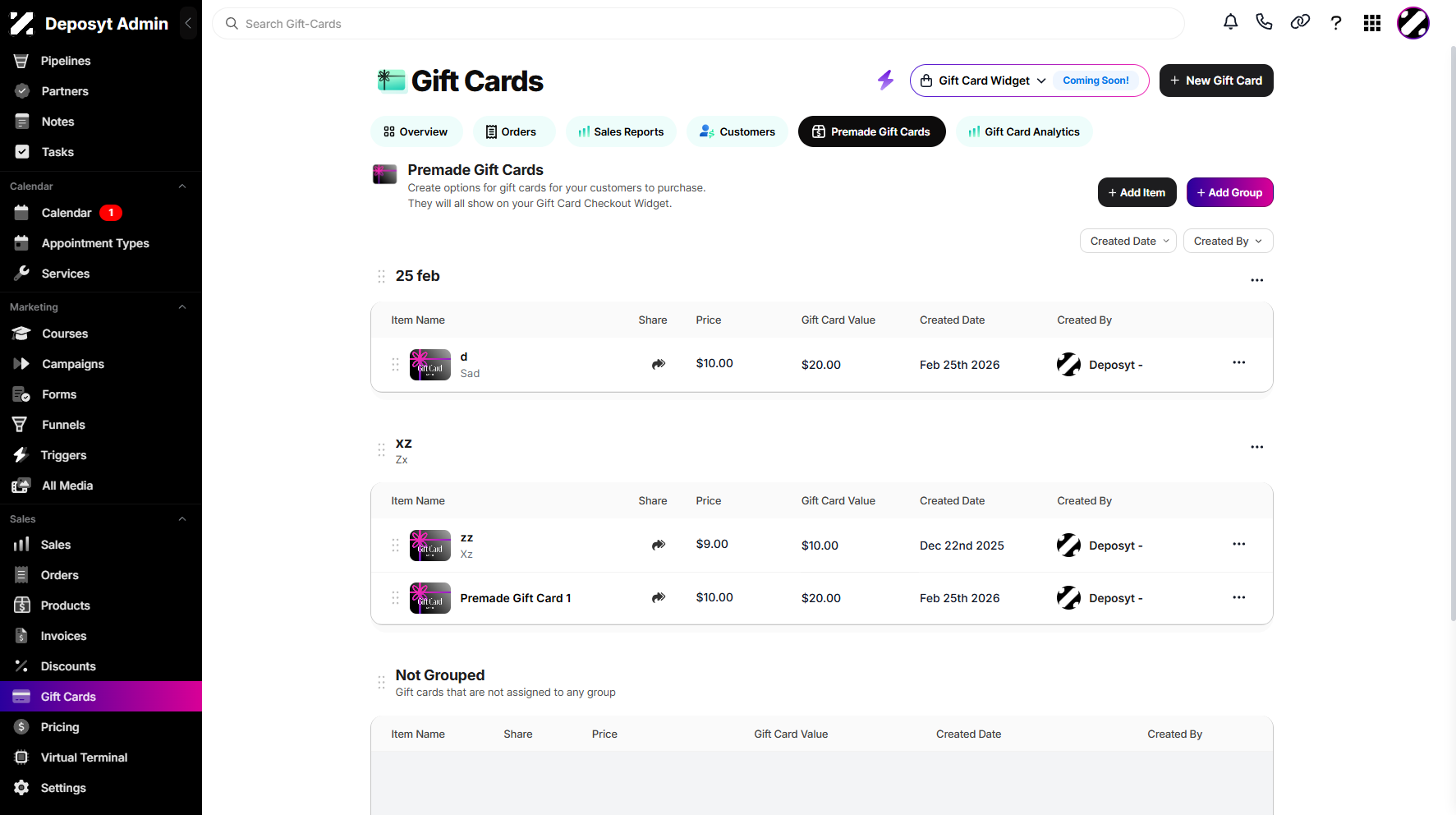
Task: Switch to the Overview tab
Action: 416,131
